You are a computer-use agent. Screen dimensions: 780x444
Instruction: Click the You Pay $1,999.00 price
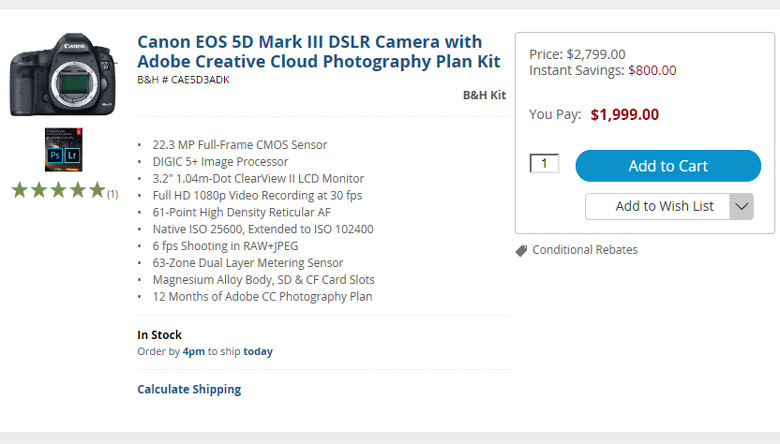(624, 114)
